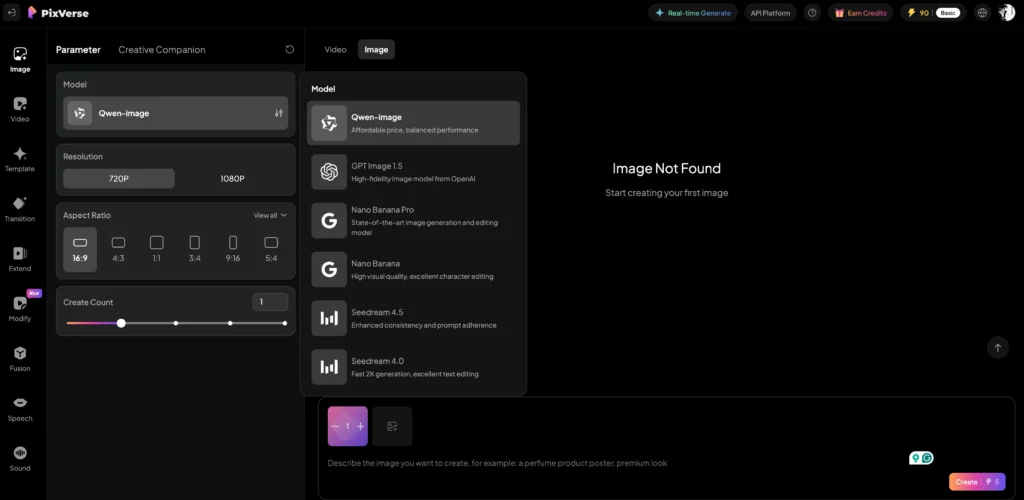1024x500 pixels.
Task: Click the reference image upload icon
Action: pyautogui.click(x=392, y=426)
